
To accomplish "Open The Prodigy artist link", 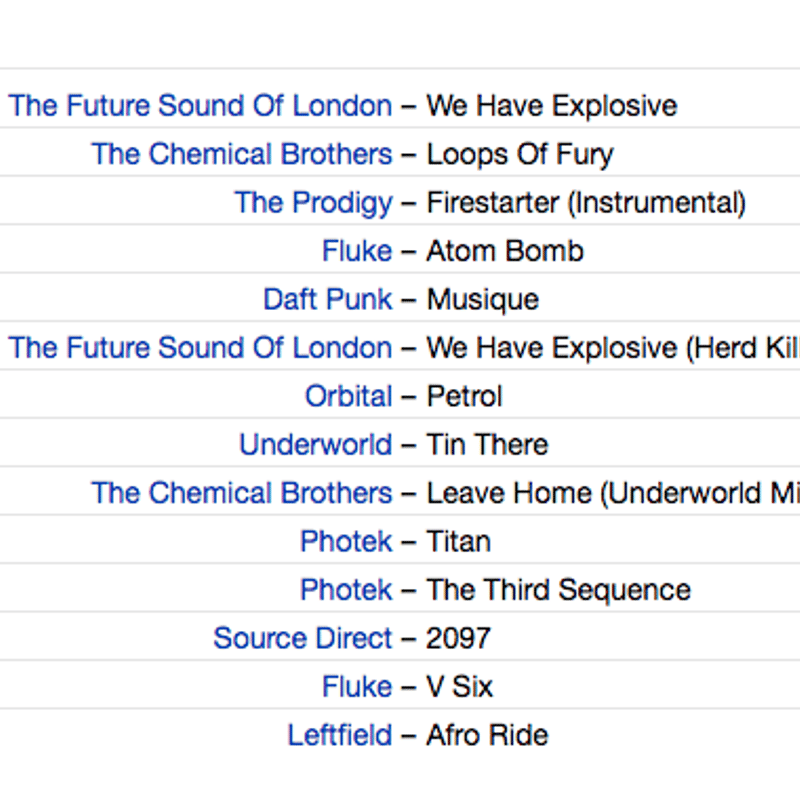I will [313, 203].
